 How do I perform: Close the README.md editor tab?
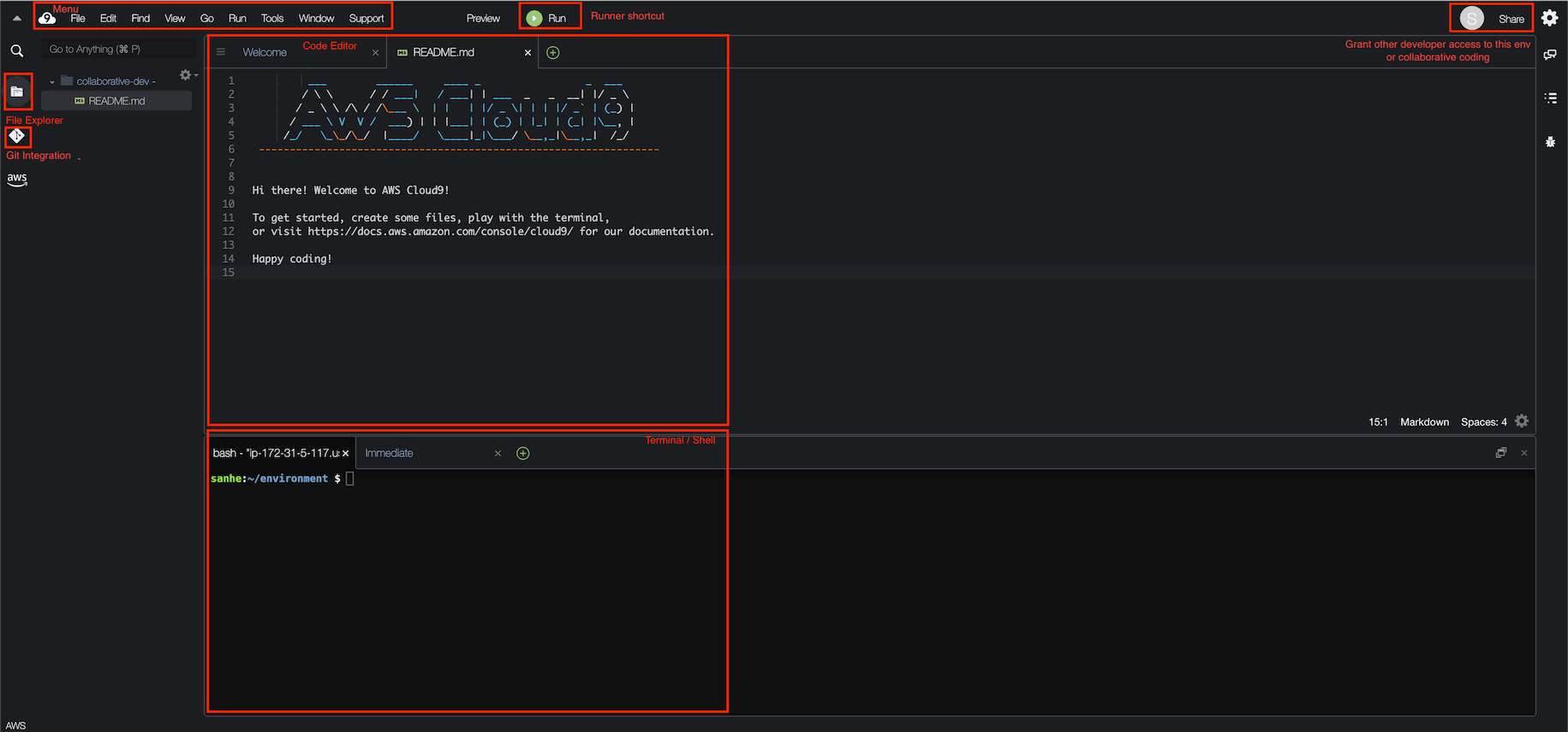(x=528, y=53)
